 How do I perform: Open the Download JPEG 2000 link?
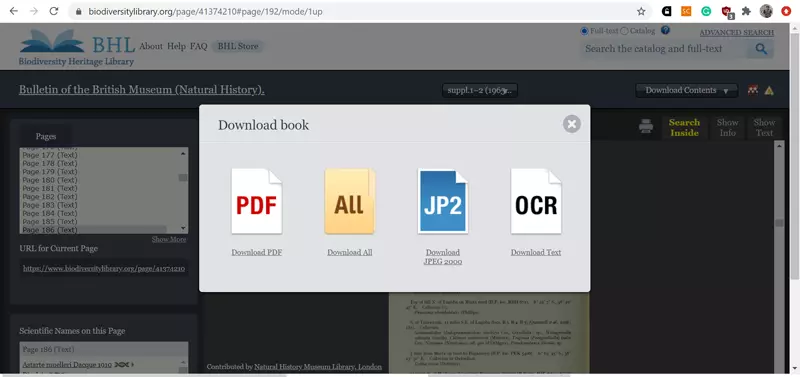(x=443, y=257)
